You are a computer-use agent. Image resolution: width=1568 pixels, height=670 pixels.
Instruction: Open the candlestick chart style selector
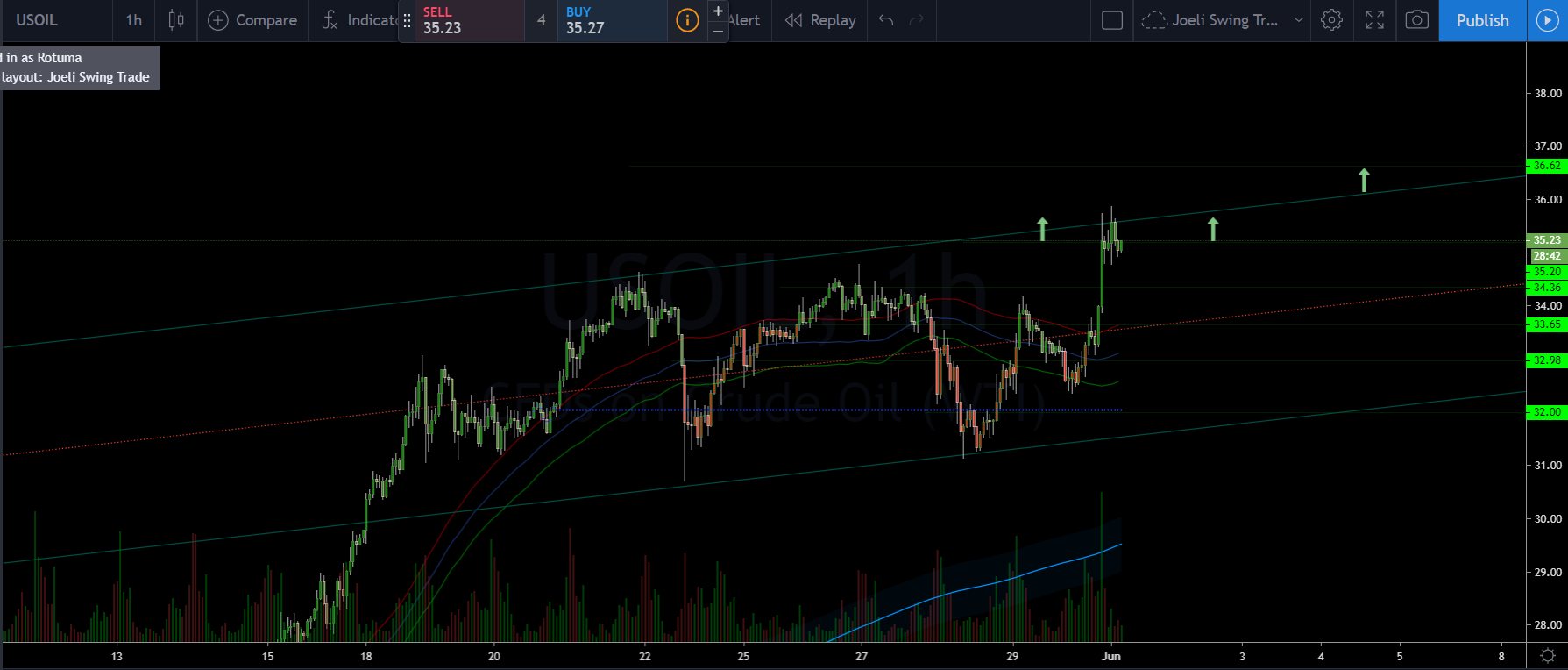pos(176,20)
